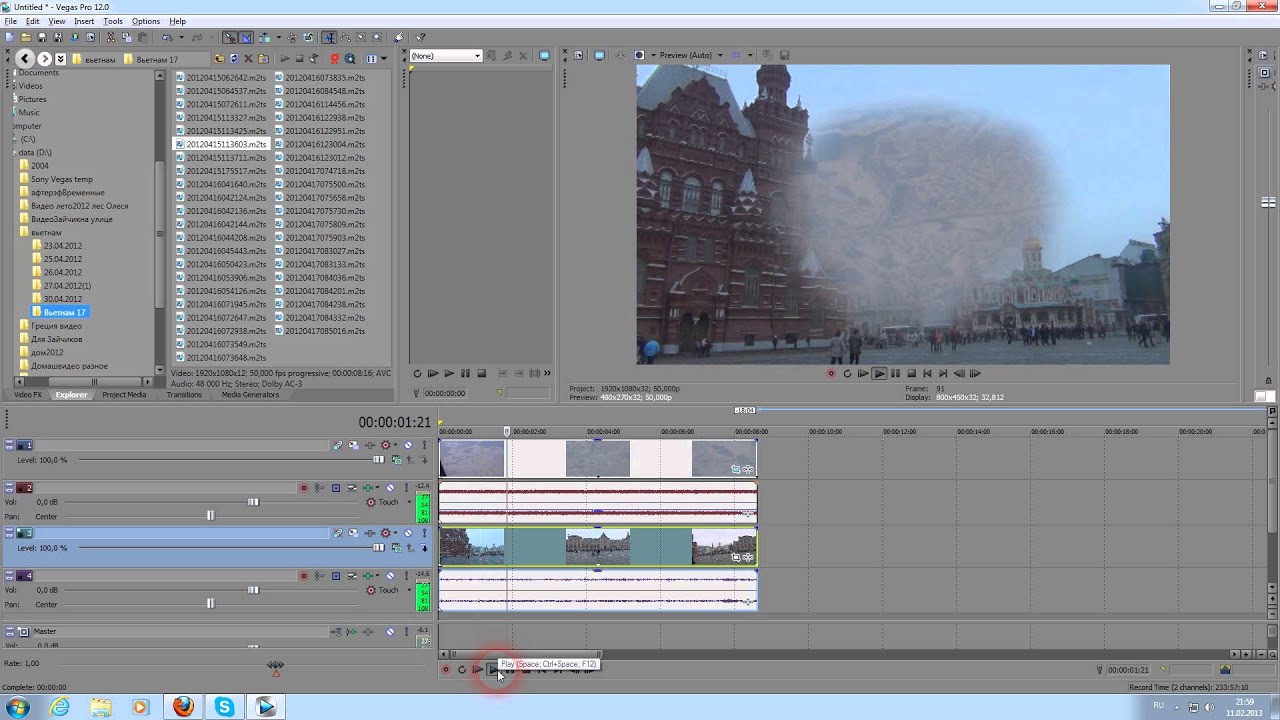This screenshot has height=720, width=1280.
Task: Click the What's This help icon
Action: (x=420, y=37)
